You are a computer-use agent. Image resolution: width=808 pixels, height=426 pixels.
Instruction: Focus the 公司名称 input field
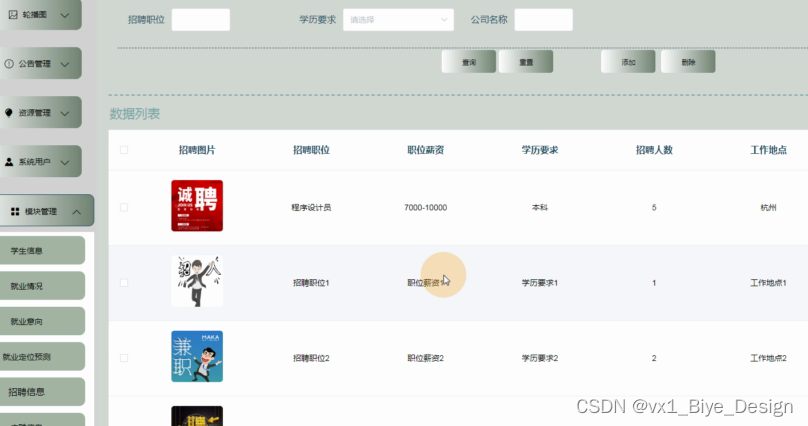tap(544, 20)
